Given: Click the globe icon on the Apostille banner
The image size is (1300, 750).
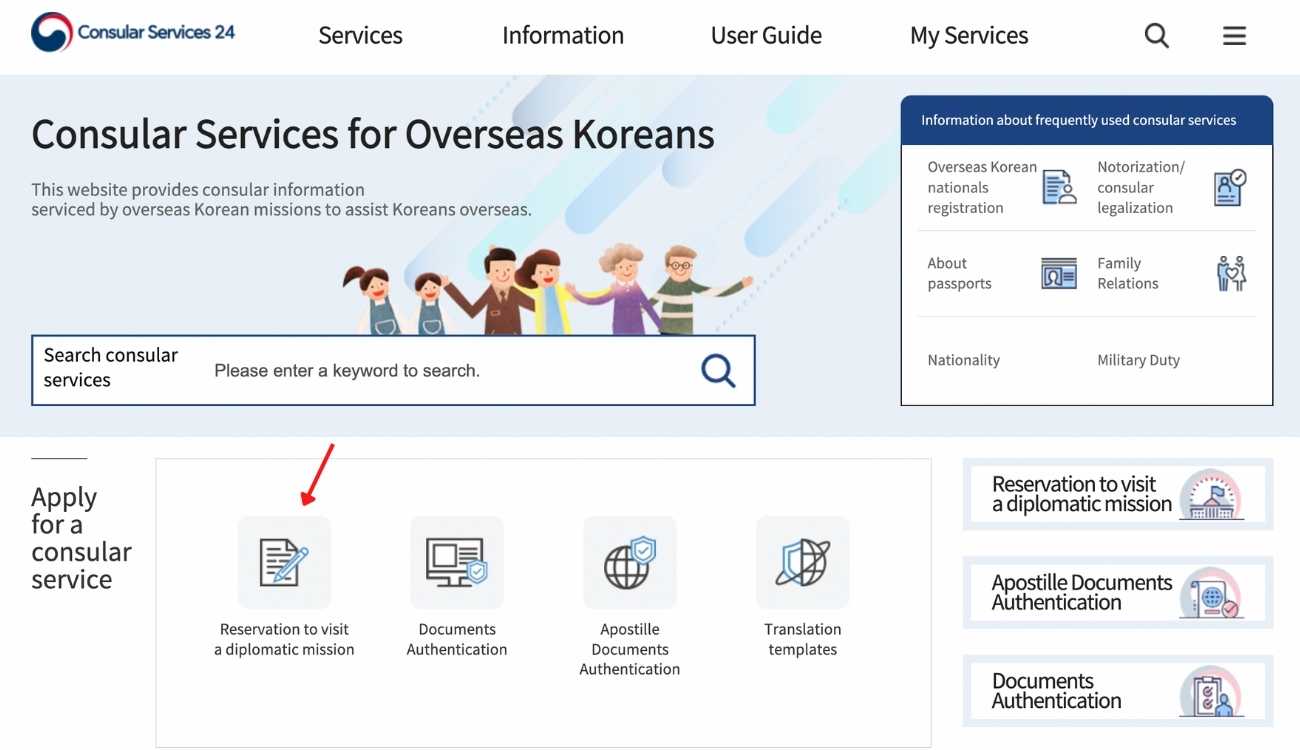Looking at the screenshot, I should (x=1211, y=593).
